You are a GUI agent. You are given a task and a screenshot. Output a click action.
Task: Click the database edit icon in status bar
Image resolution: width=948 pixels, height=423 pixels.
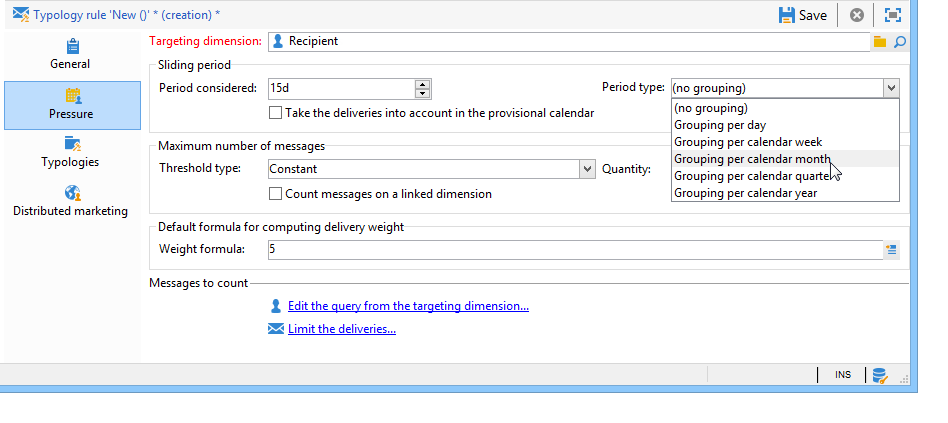pyautogui.click(x=880, y=375)
